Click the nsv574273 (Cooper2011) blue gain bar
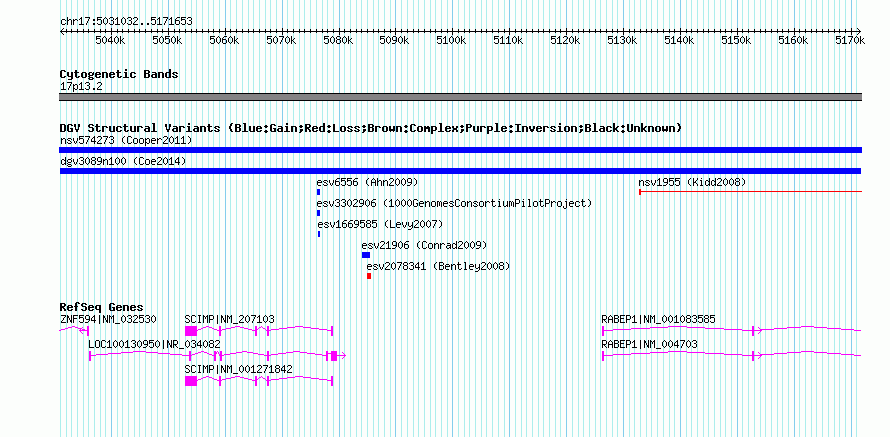The width and height of the screenshot is (890, 437). click(x=460, y=150)
